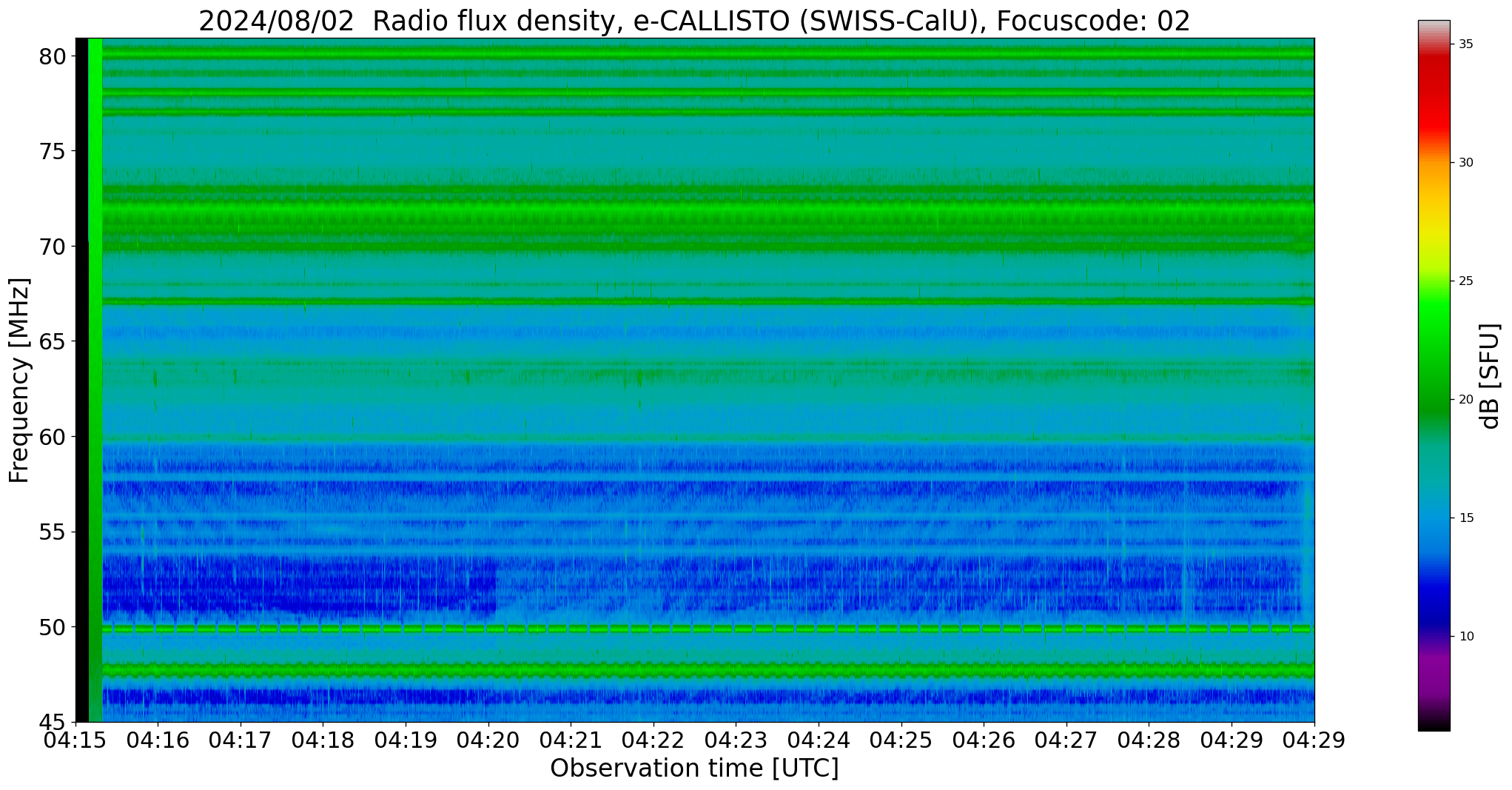Viewport: 1512px width, 790px height.
Task: Select the "Observation time [UTC]" x-axis label
Action: pos(694,768)
